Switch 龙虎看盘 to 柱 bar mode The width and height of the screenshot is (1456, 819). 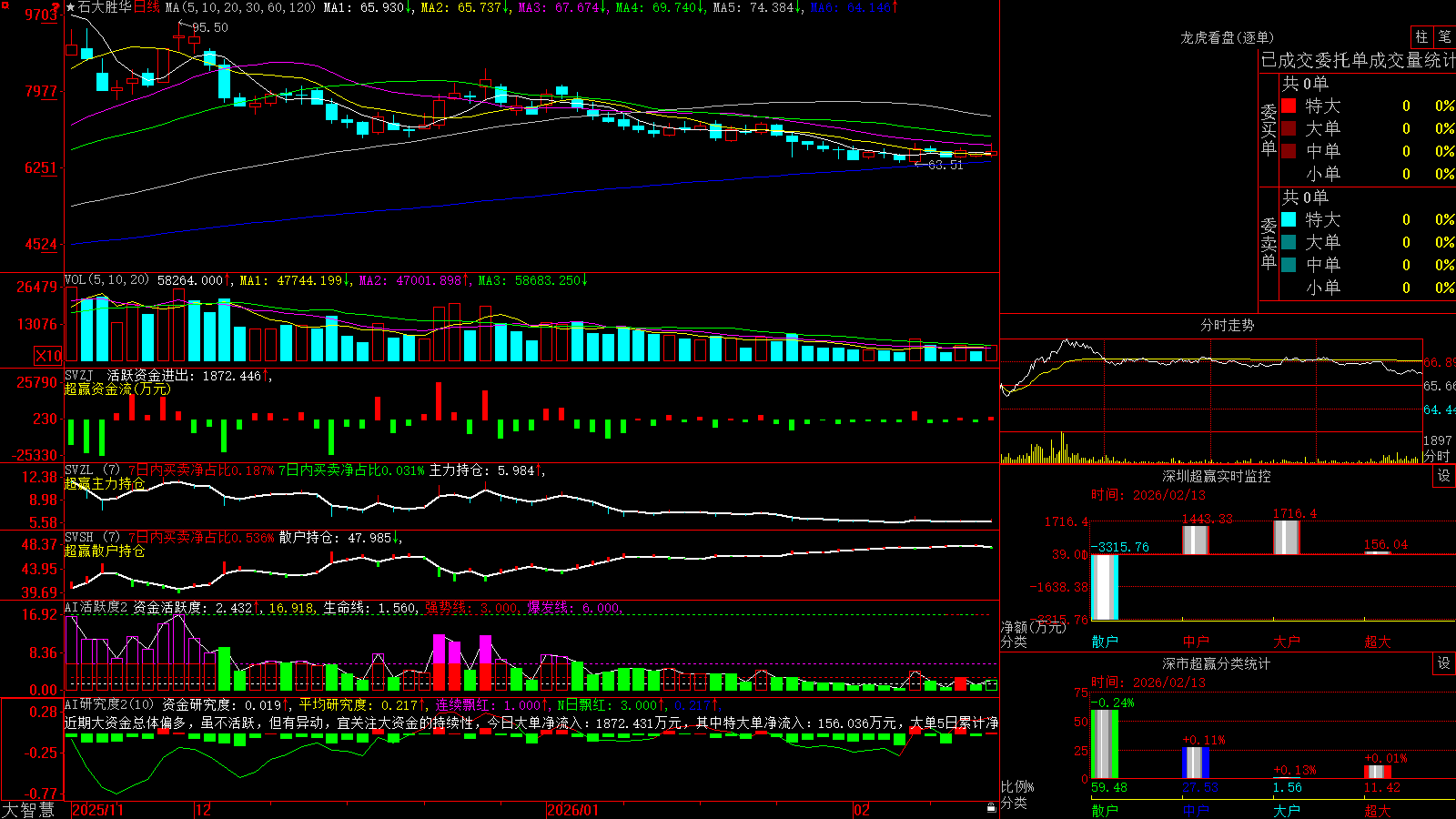click(1421, 36)
